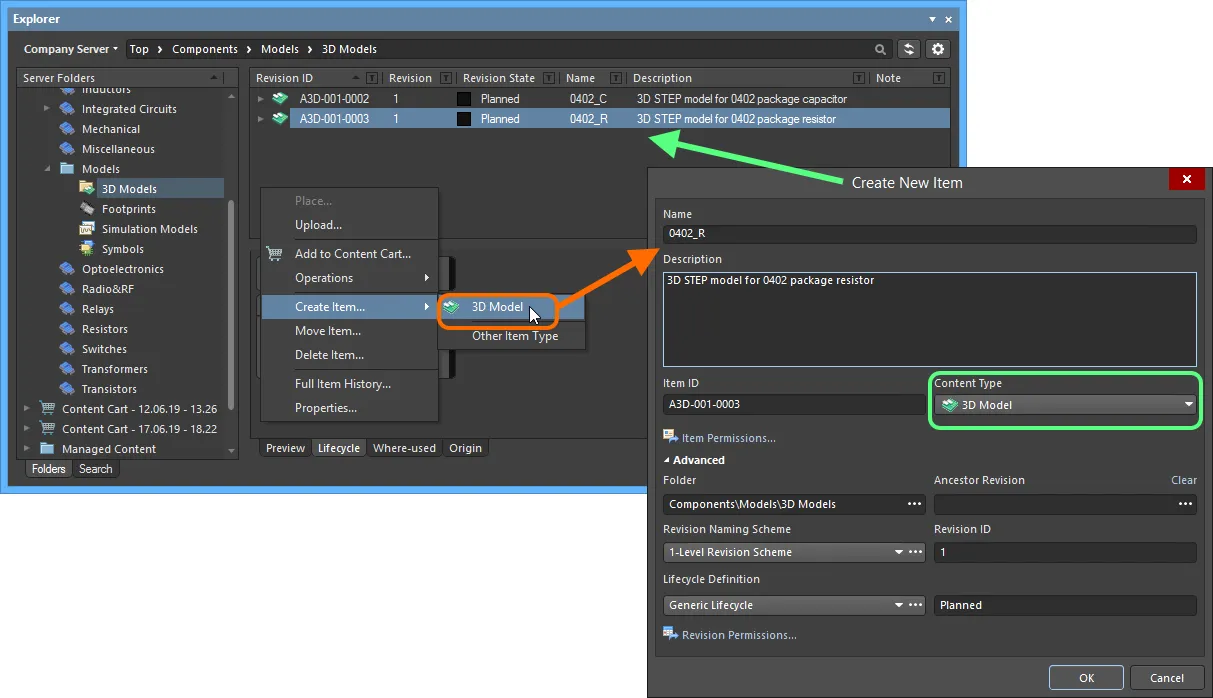Click Cancel in Create New Item dialog

[1167, 678]
